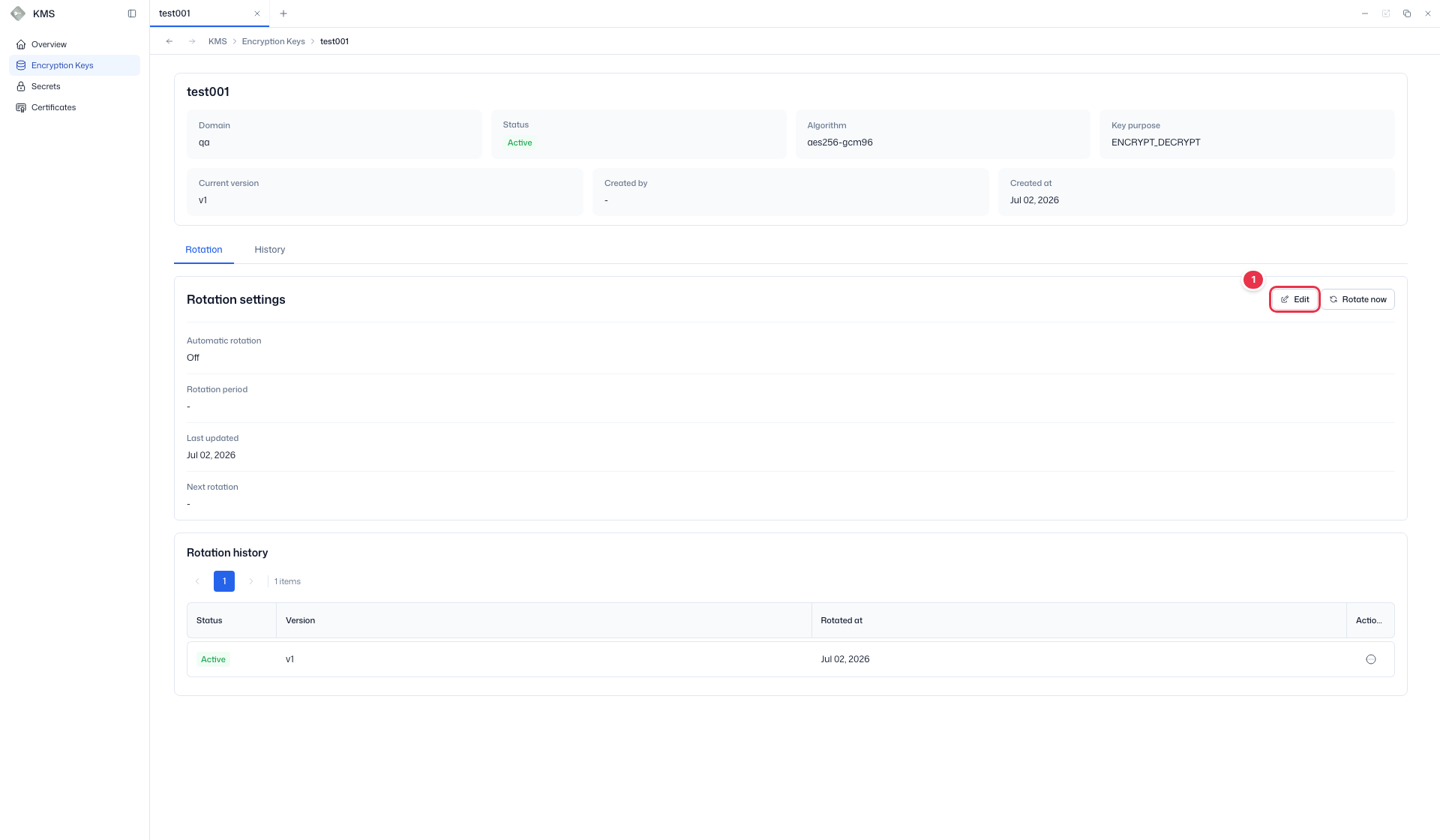1440x840 pixels.
Task: Navigate forward with the right arrow
Action: pyautogui.click(x=192, y=41)
